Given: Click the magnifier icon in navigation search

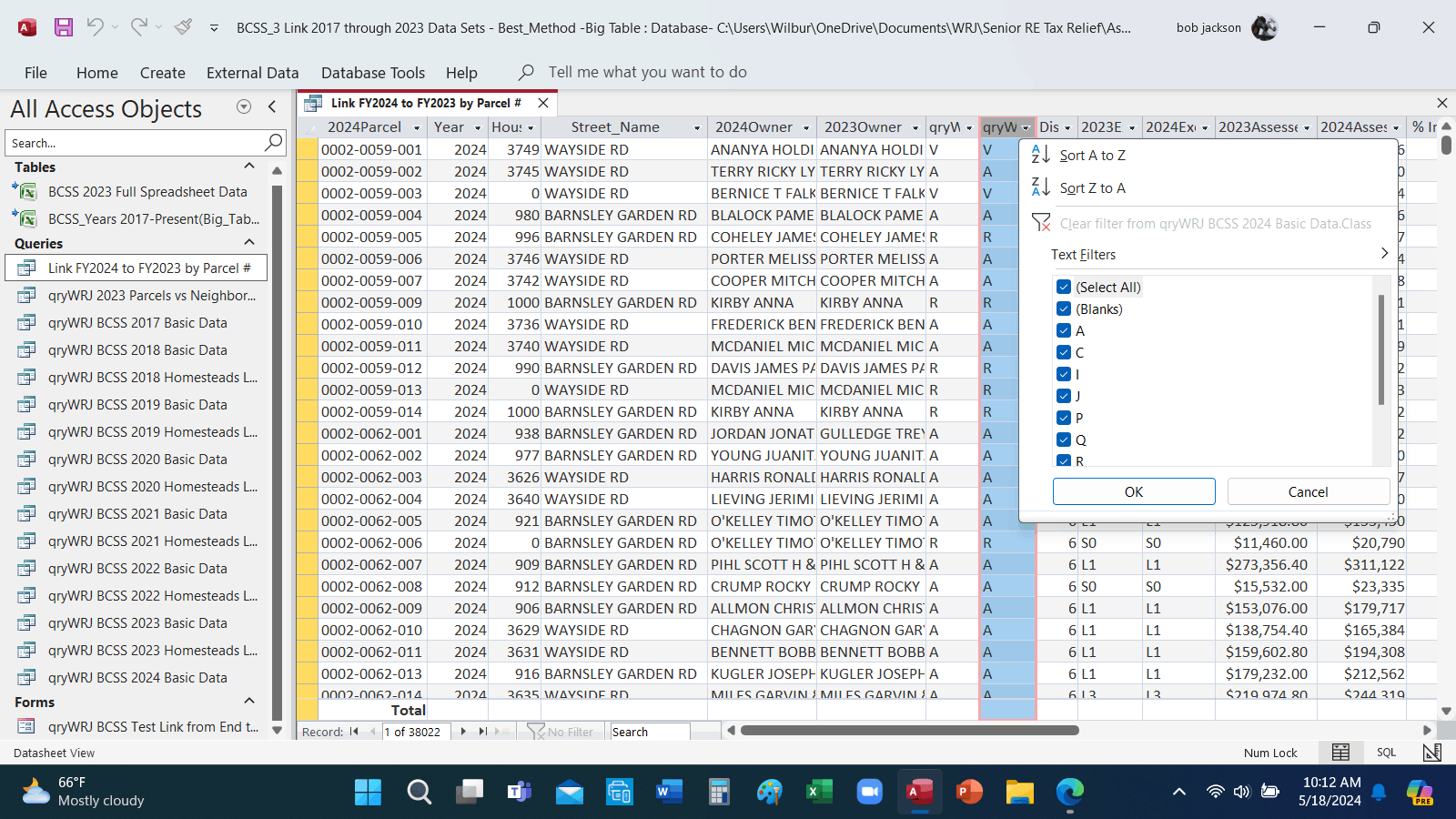Looking at the screenshot, I should [x=273, y=143].
